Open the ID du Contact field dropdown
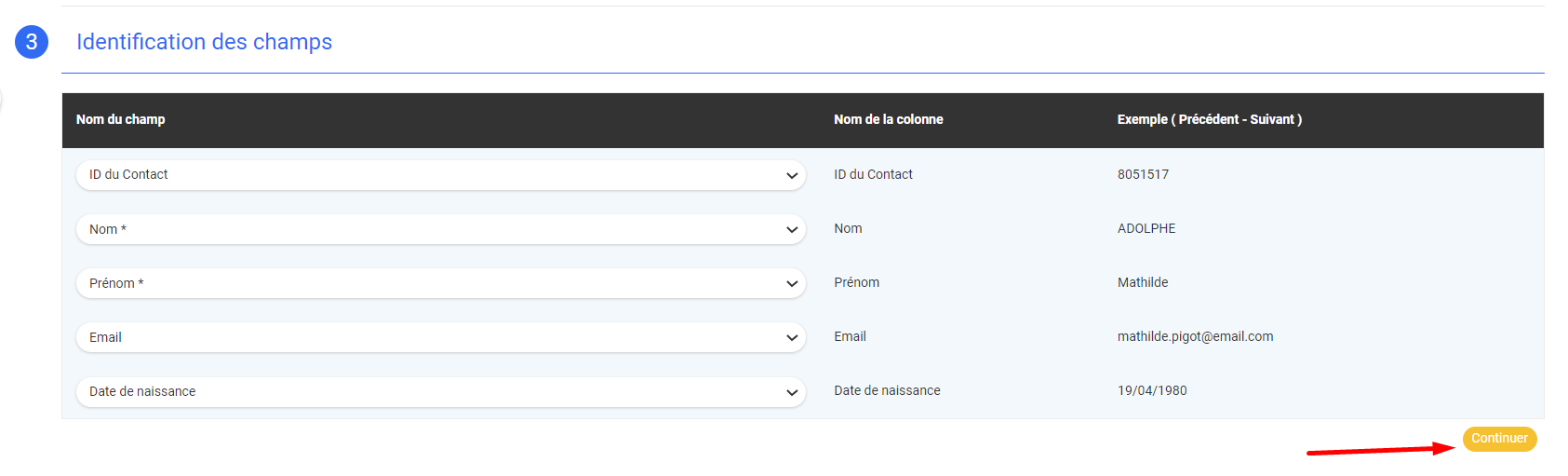The image size is (1568, 476). pyautogui.click(x=440, y=175)
